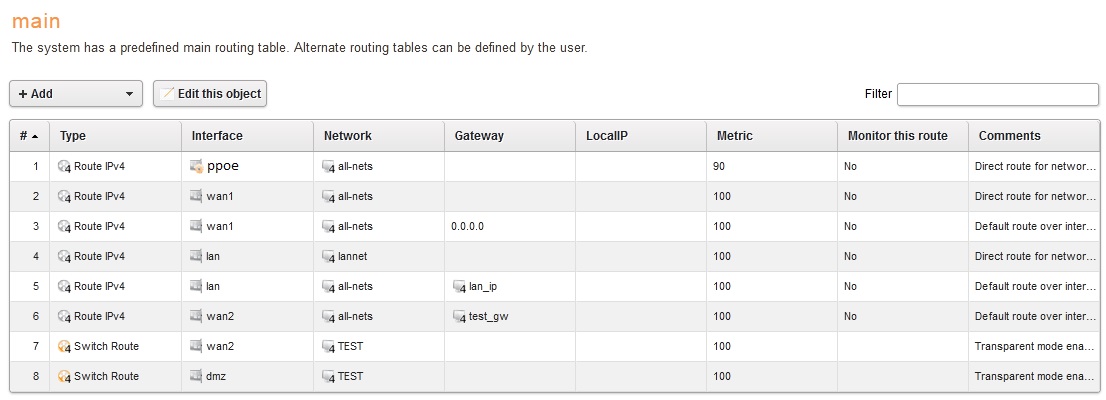Click the ppoe interface icon in row 1
Image resolution: width=1106 pixels, height=400 pixels.
[x=197, y=166]
